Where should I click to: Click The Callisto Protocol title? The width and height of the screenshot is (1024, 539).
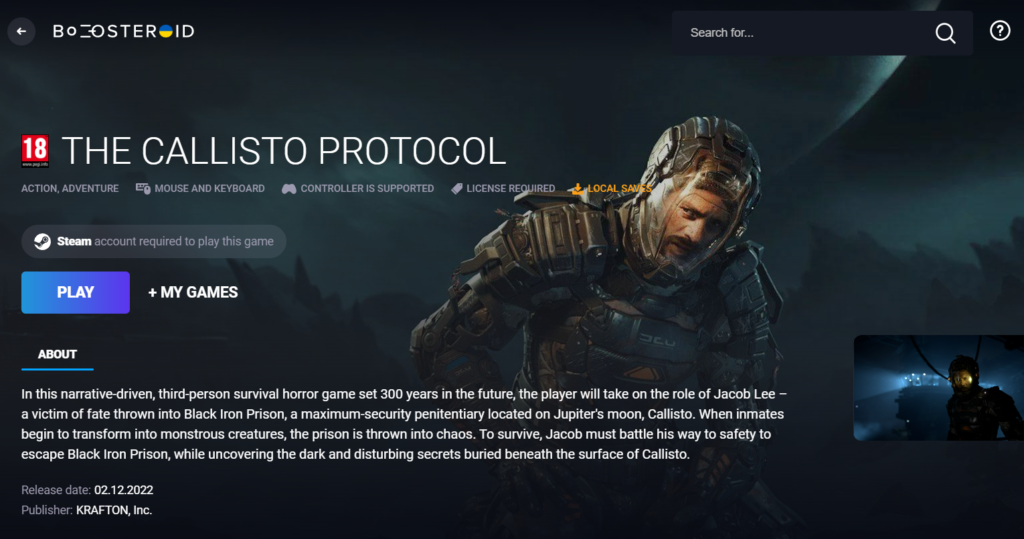284,152
